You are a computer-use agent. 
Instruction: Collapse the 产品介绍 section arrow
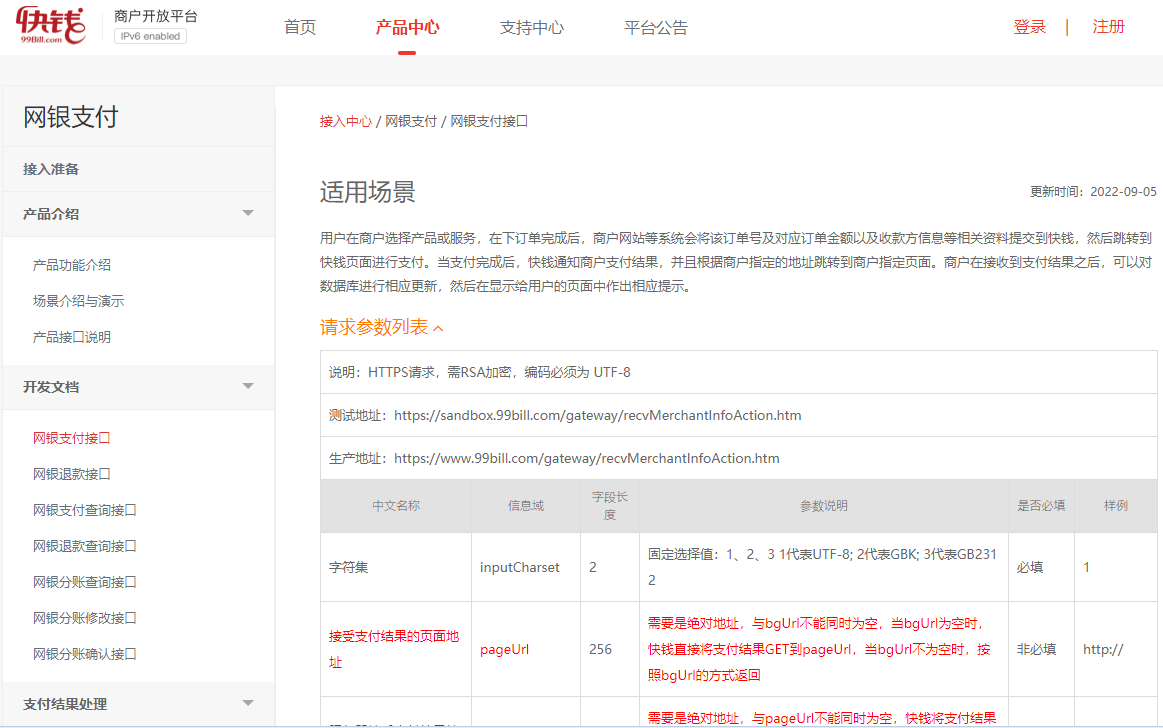pos(248,214)
